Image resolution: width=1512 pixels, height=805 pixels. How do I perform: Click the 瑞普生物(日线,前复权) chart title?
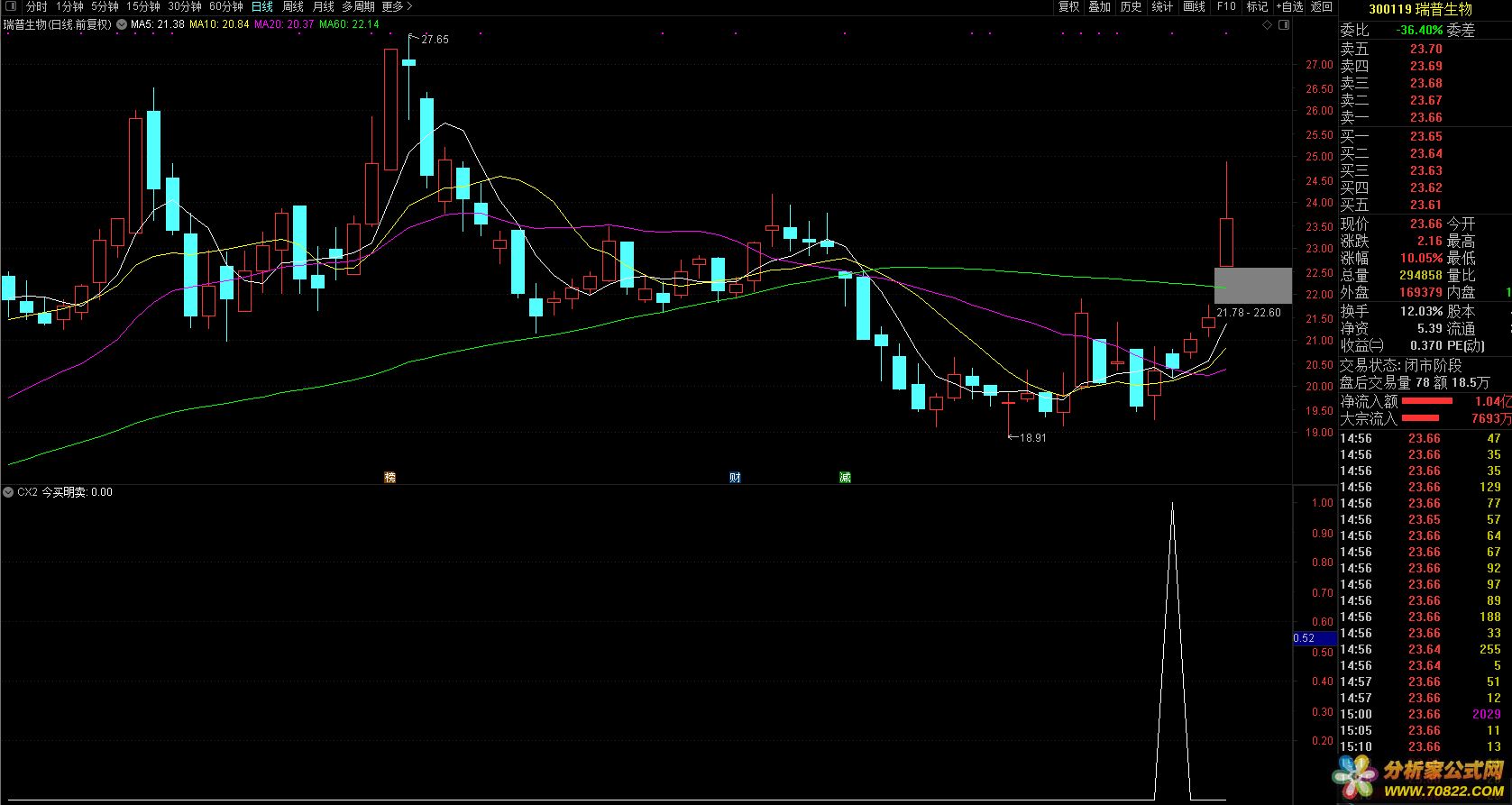coord(57,24)
